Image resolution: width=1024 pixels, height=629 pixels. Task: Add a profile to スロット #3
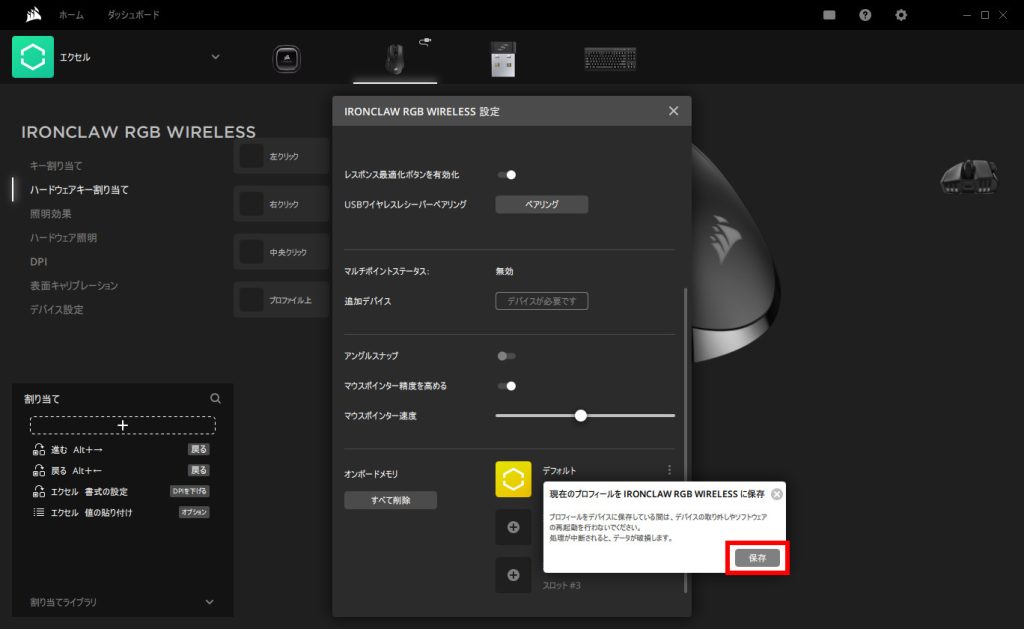coord(513,575)
